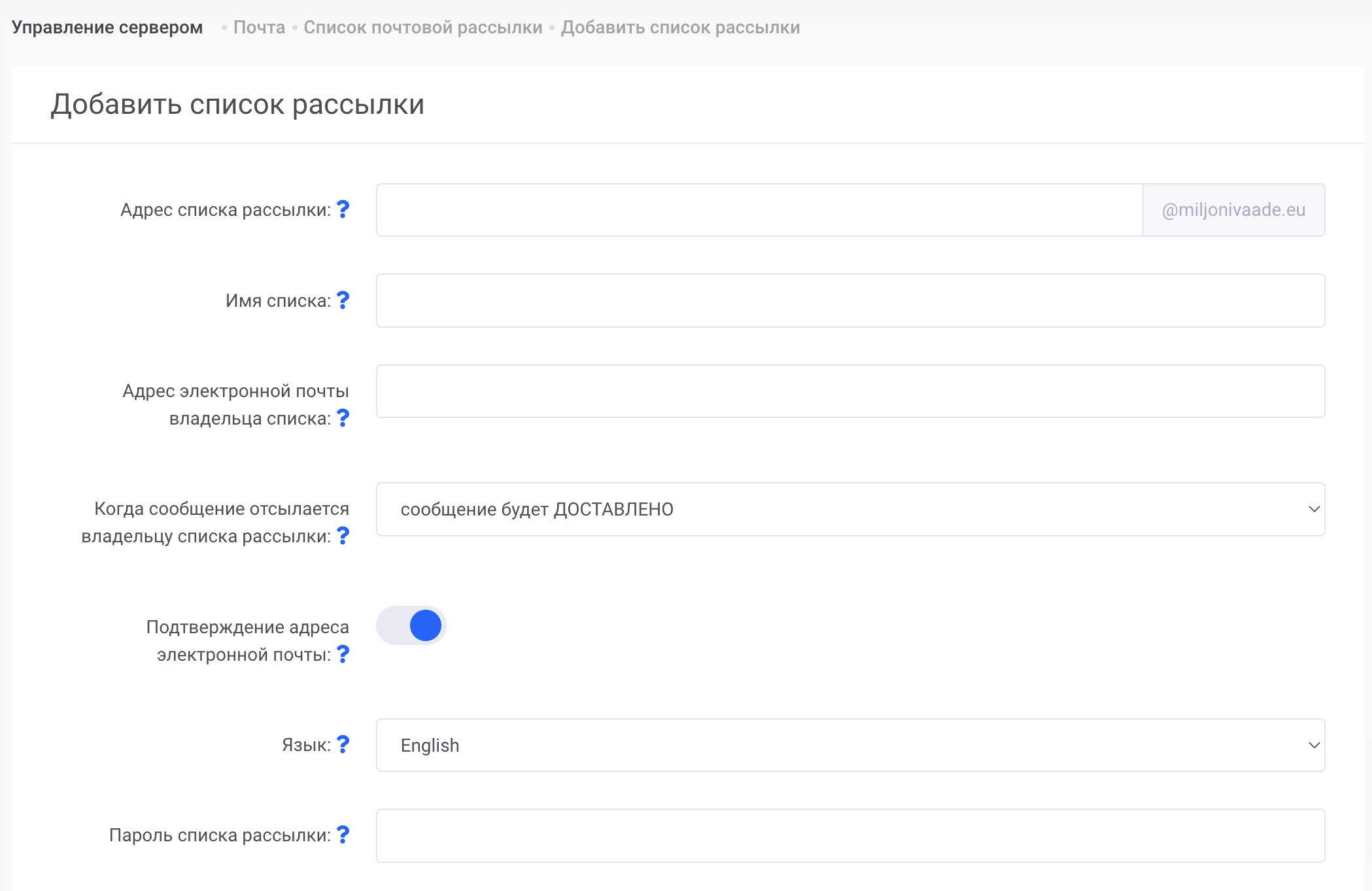1372x891 pixels.
Task: Click into the Имя списка text field
Action: (x=850, y=300)
